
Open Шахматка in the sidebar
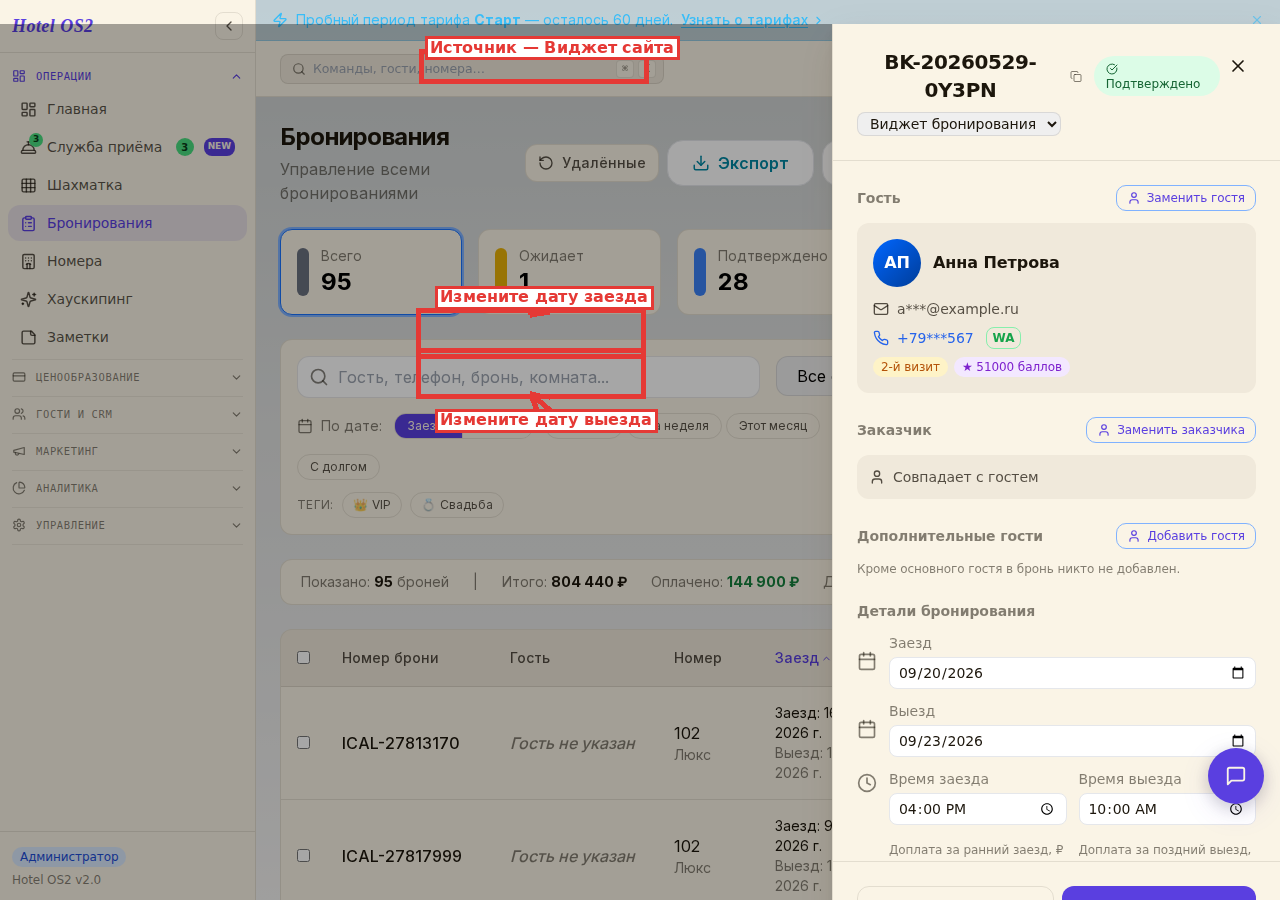pos(127,185)
